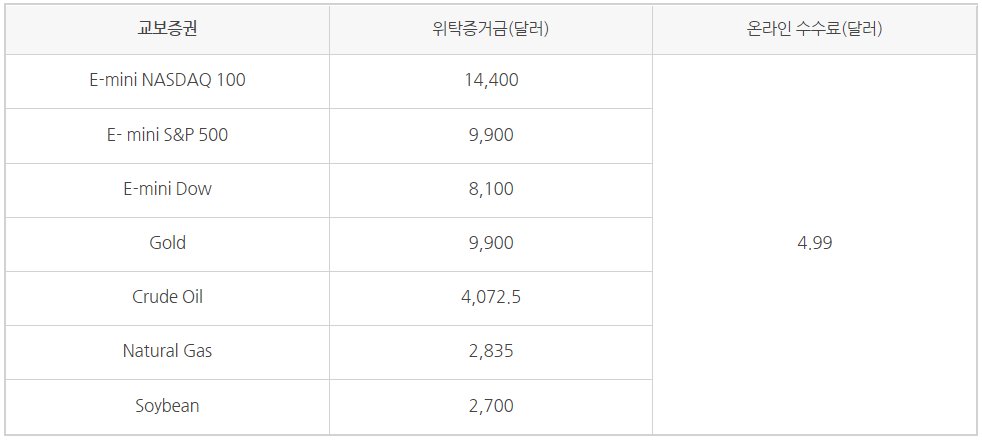This screenshot has width=982, height=440.
Task: Click the 4,072.5 margin value
Action: (491, 297)
